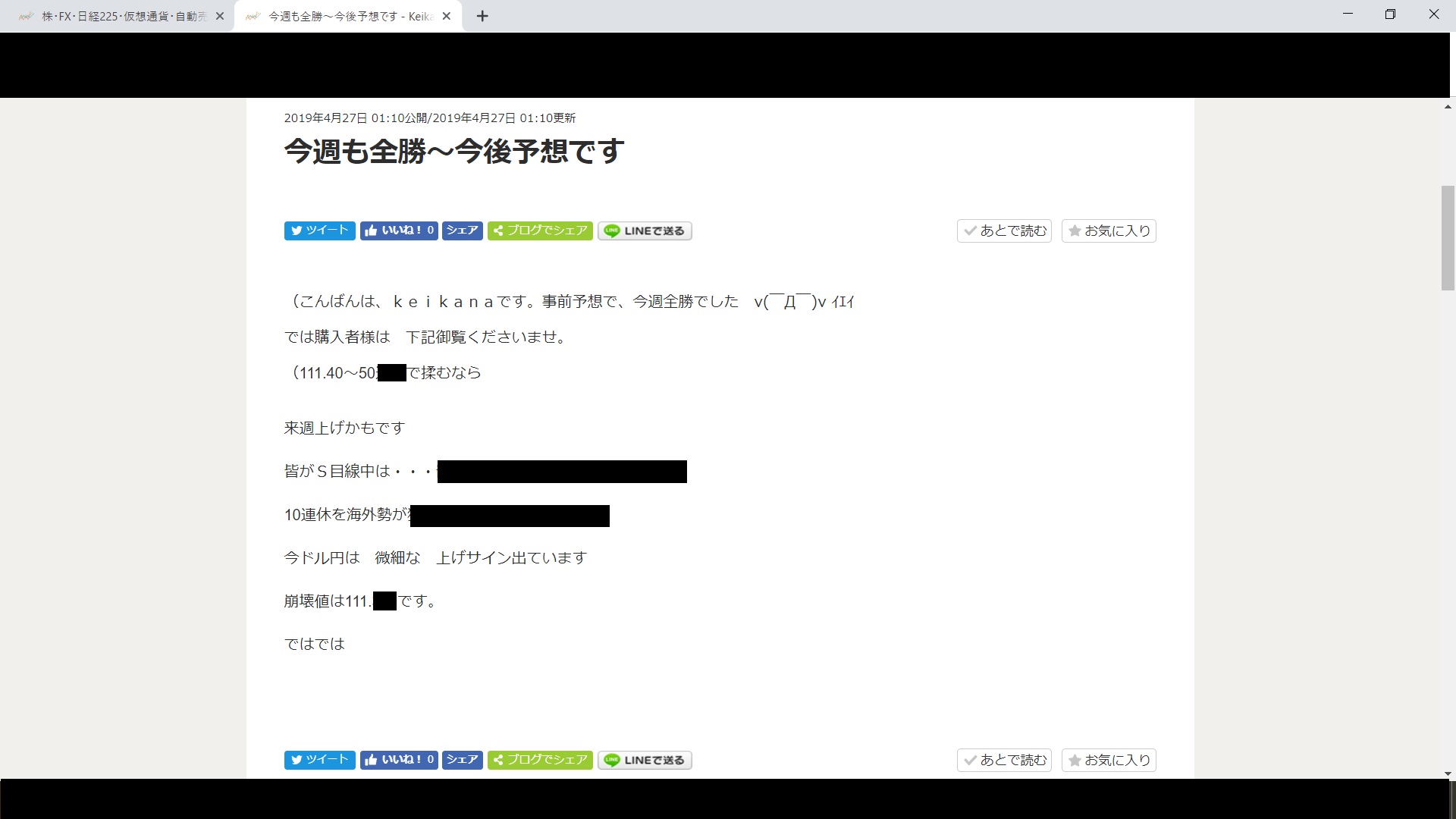Viewport: 1456px width, 819px height.
Task: Click the bottom ツイート share button
Action: pyautogui.click(x=319, y=760)
